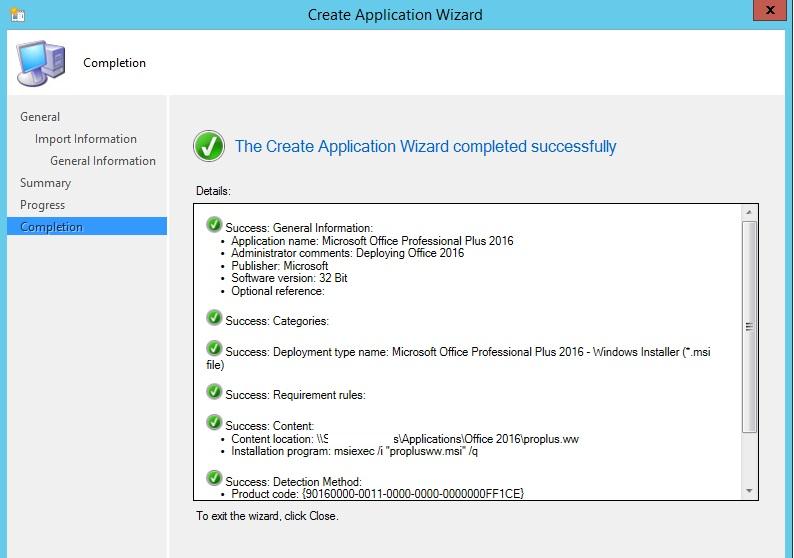The height and width of the screenshot is (558, 794).
Task: Select the Progress step in the sidebar
Action: pyautogui.click(x=43, y=205)
